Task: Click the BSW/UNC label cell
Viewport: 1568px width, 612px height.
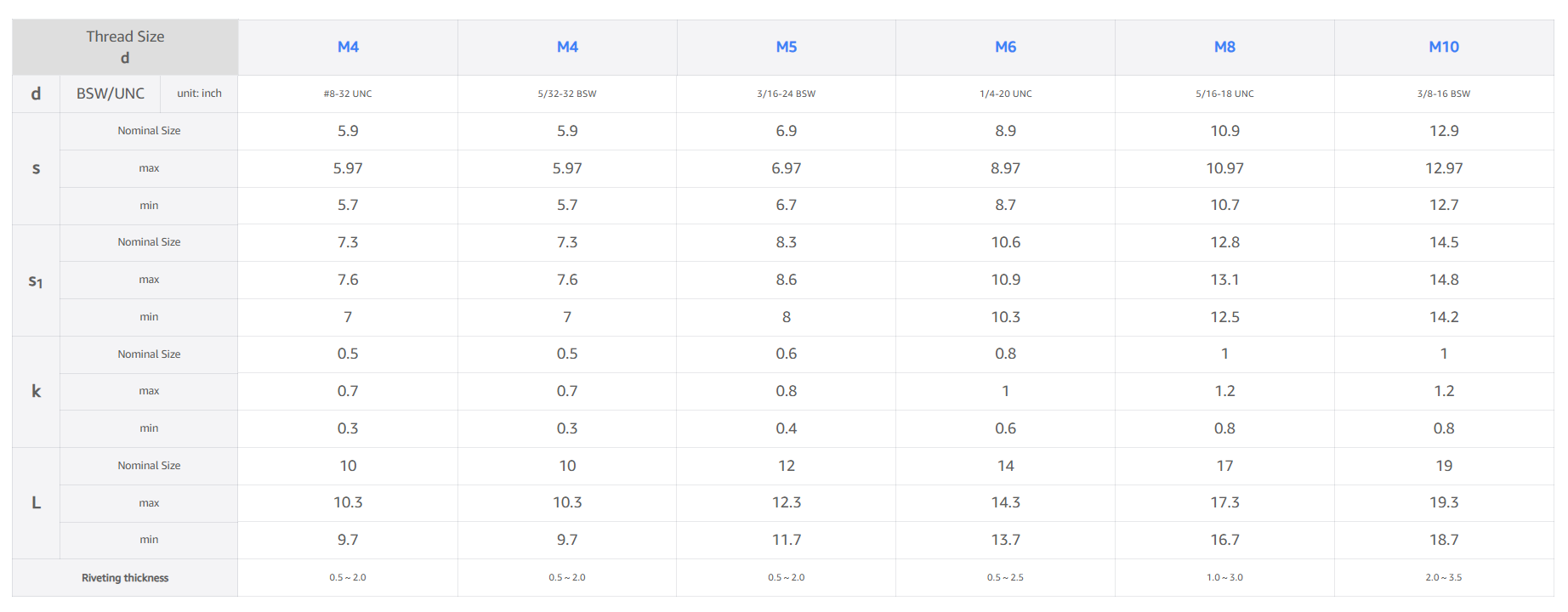Action: tap(111, 93)
